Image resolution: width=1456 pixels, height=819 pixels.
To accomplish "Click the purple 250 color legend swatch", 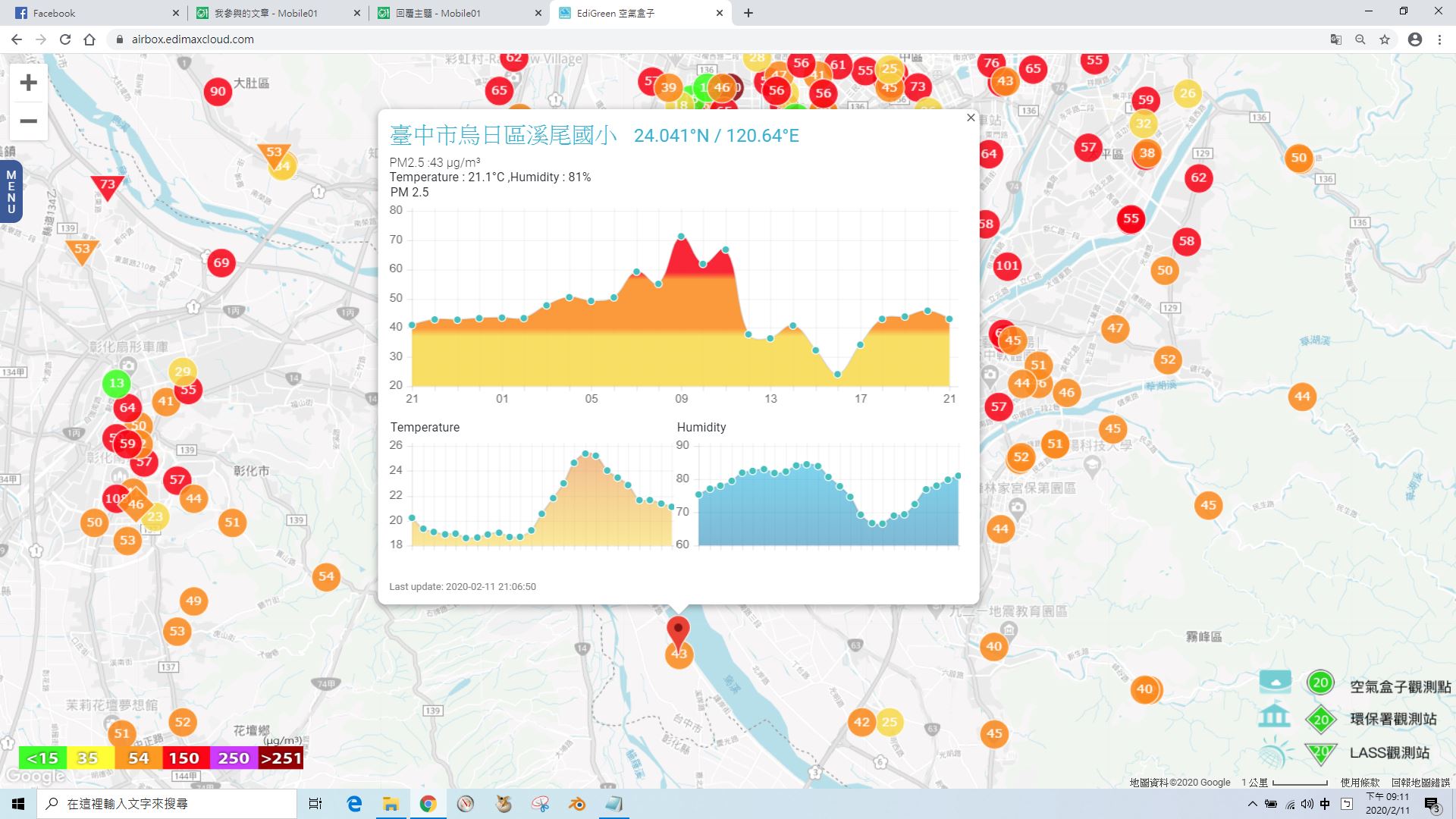I will [233, 758].
